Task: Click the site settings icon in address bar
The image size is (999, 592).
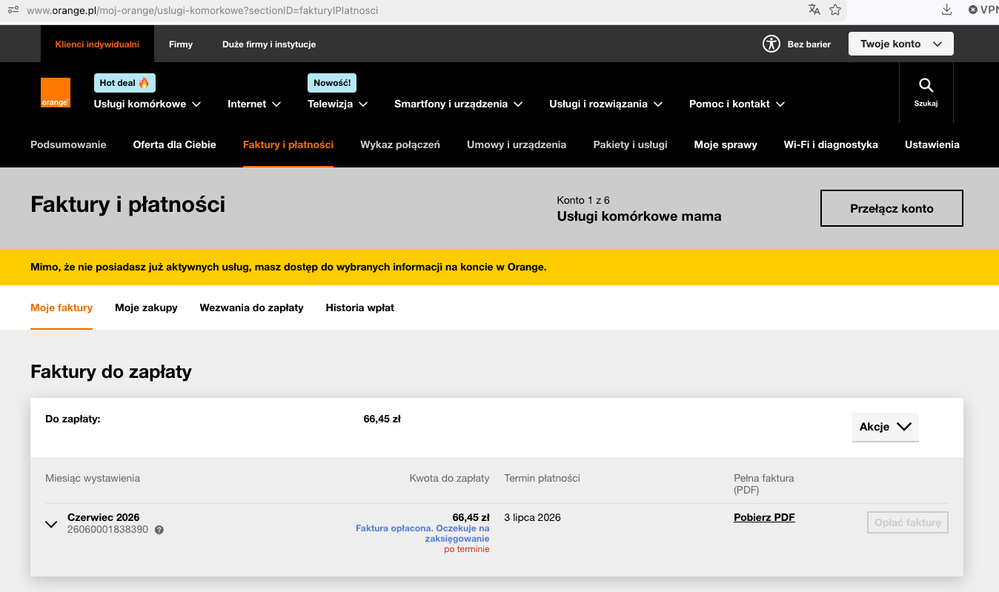Action: (x=13, y=10)
